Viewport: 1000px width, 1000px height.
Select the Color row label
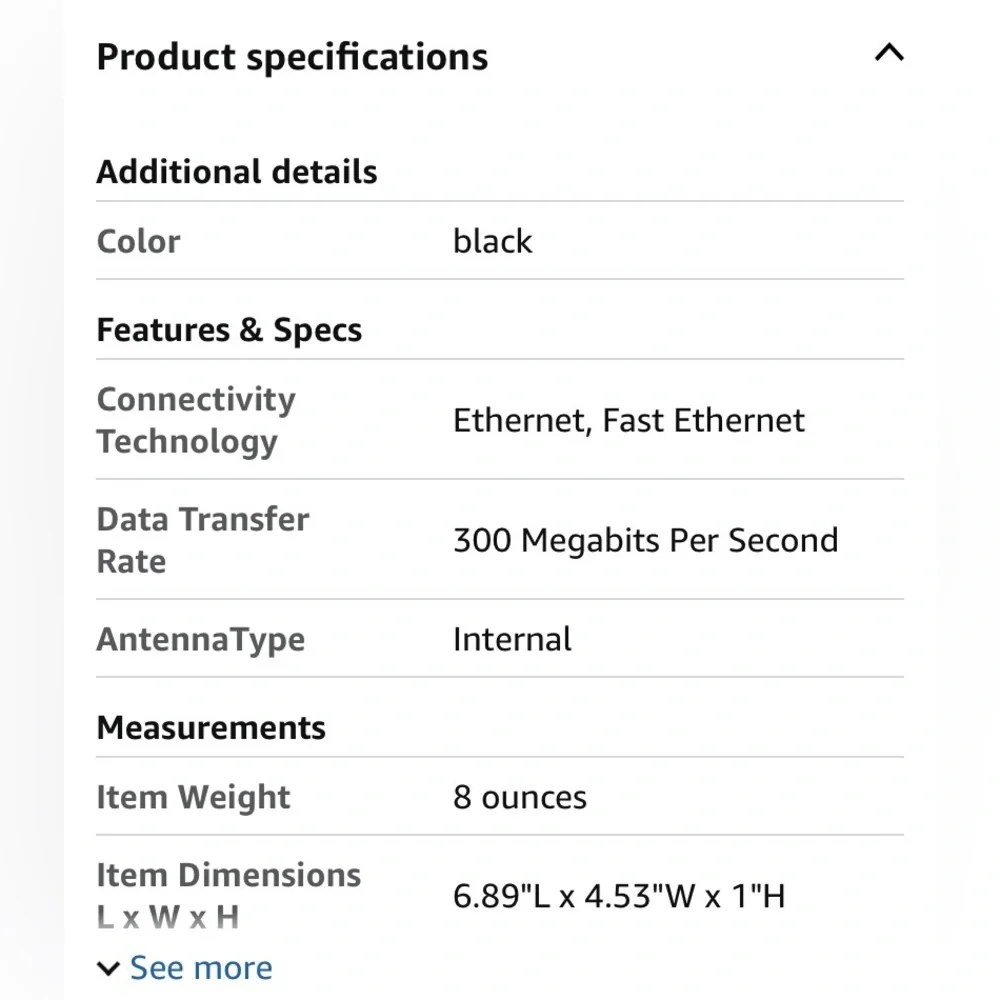(x=138, y=241)
